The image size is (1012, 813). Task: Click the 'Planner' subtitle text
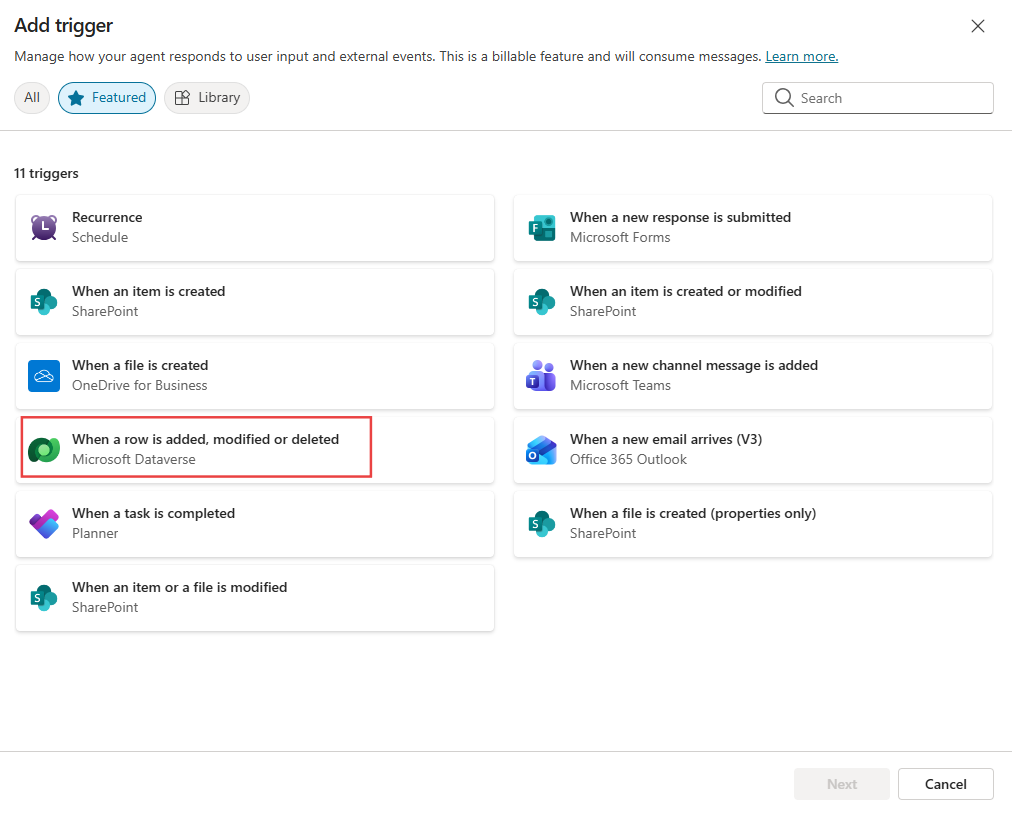(x=95, y=534)
